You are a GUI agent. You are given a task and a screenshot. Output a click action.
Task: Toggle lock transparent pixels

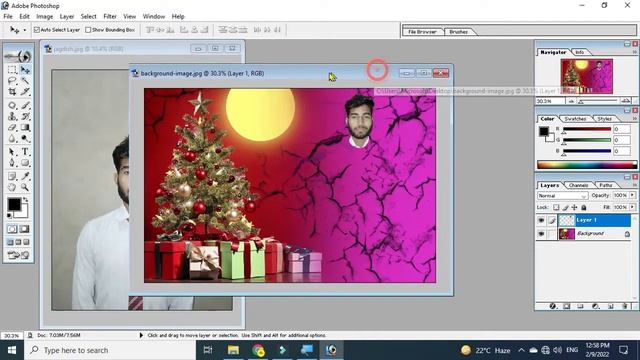point(556,207)
